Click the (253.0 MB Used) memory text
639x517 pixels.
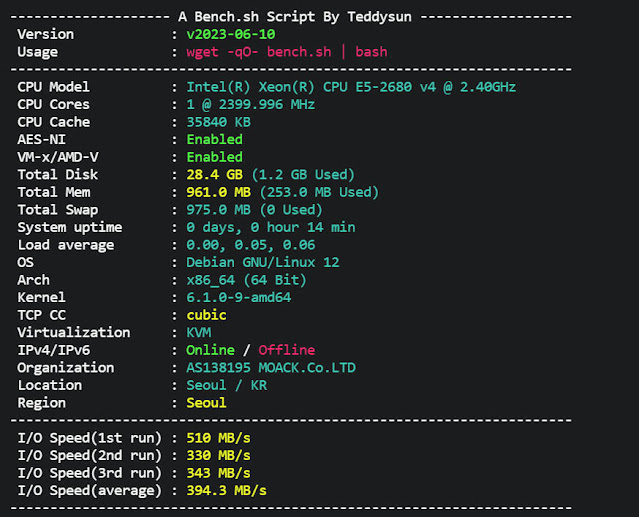[x=320, y=192]
